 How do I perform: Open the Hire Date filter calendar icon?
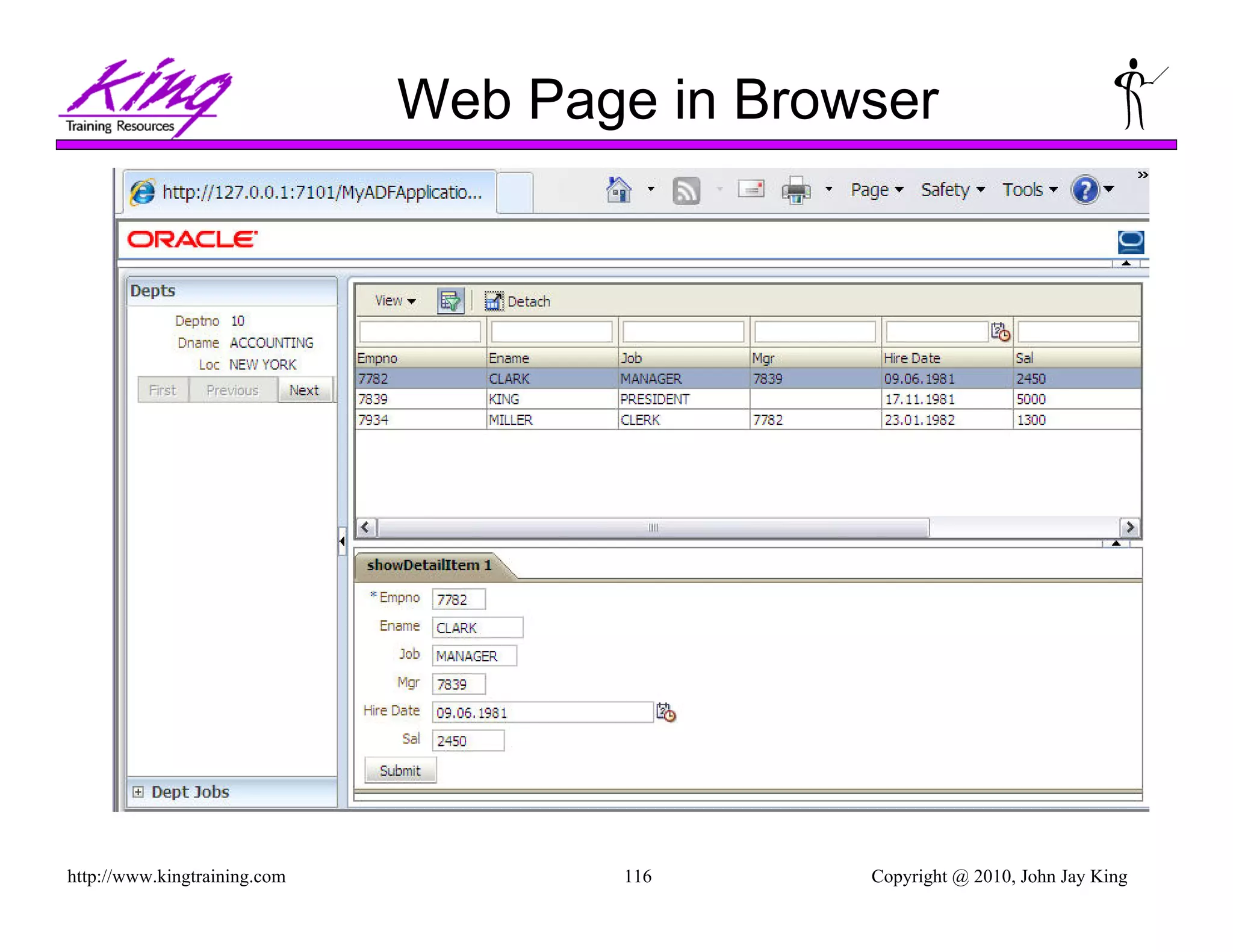point(1000,332)
